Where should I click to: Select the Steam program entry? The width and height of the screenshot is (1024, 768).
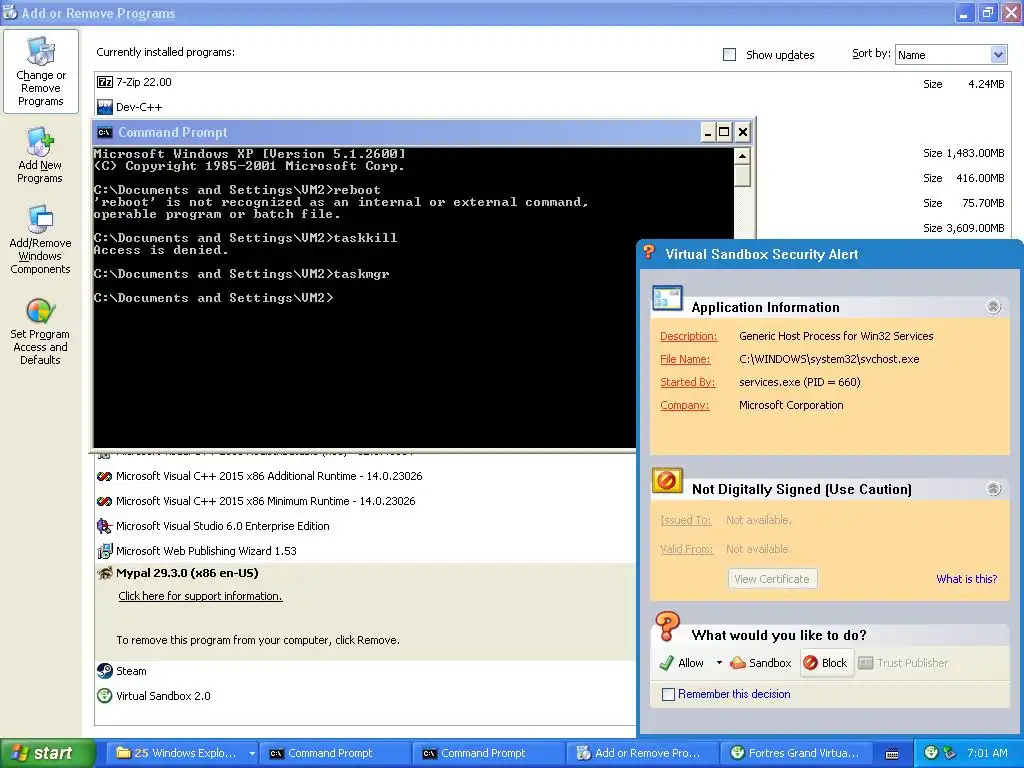[x=131, y=671]
